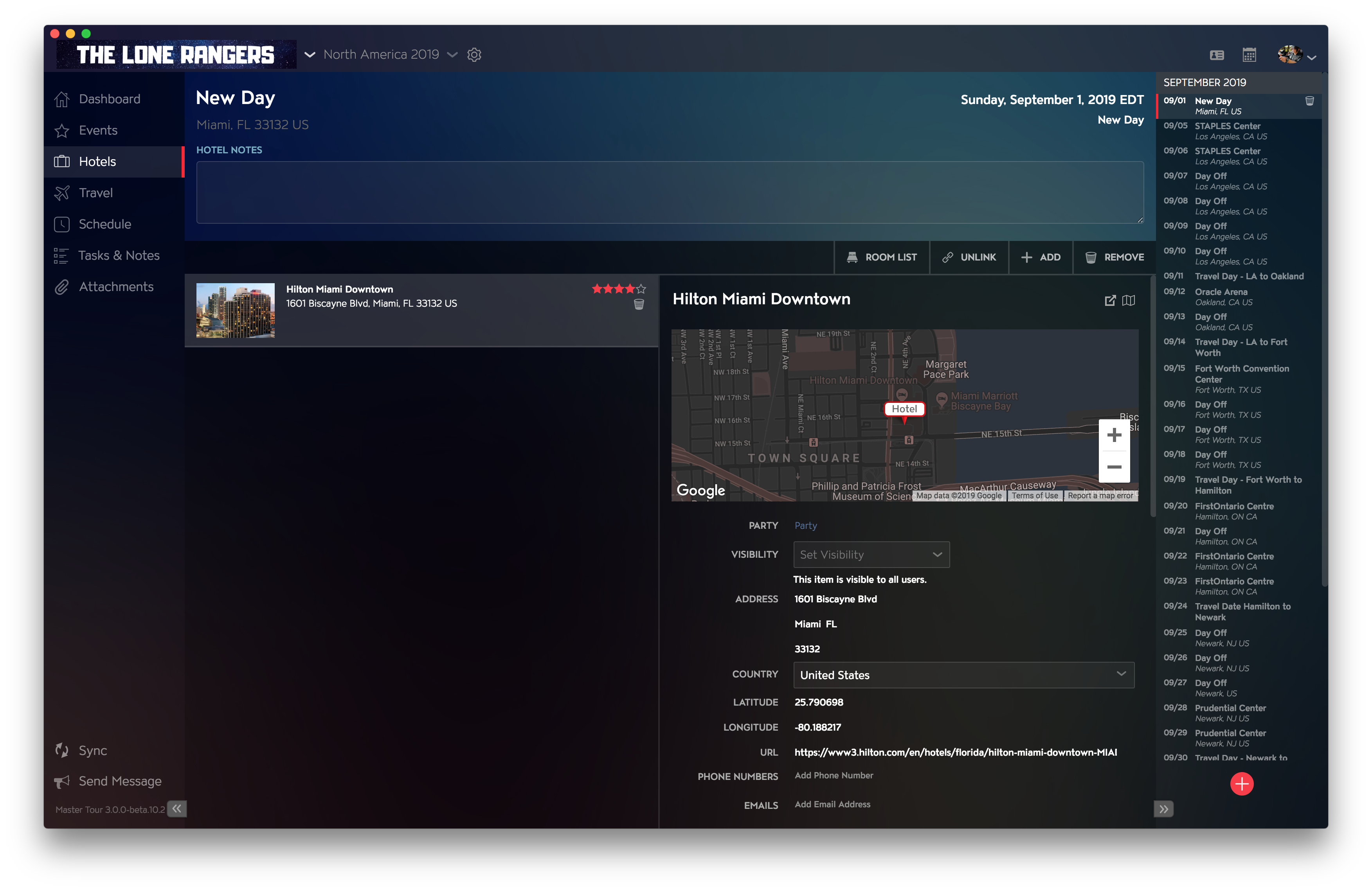Click the Sync icon in sidebar
The width and height of the screenshot is (1372, 891).
point(62,750)
